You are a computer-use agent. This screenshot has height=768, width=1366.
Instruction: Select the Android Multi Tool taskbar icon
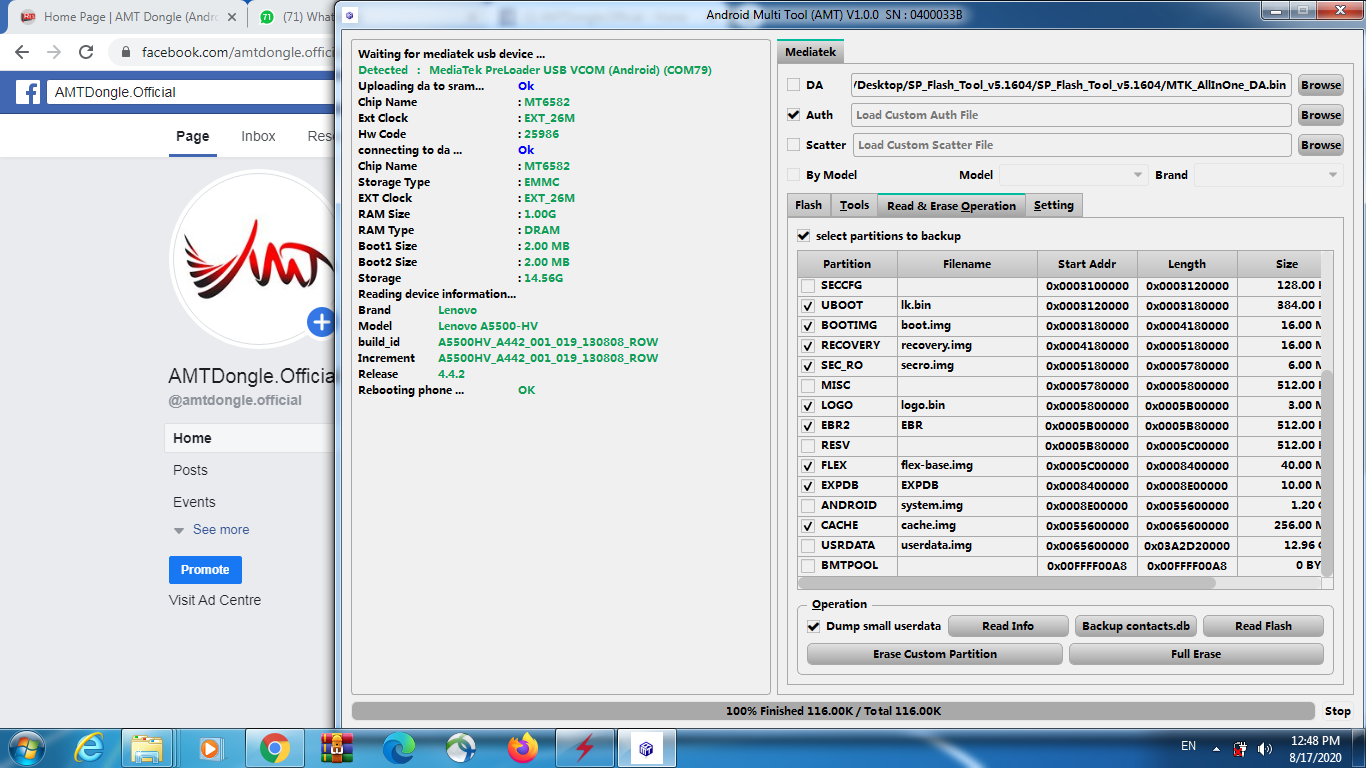coord(646,747)
